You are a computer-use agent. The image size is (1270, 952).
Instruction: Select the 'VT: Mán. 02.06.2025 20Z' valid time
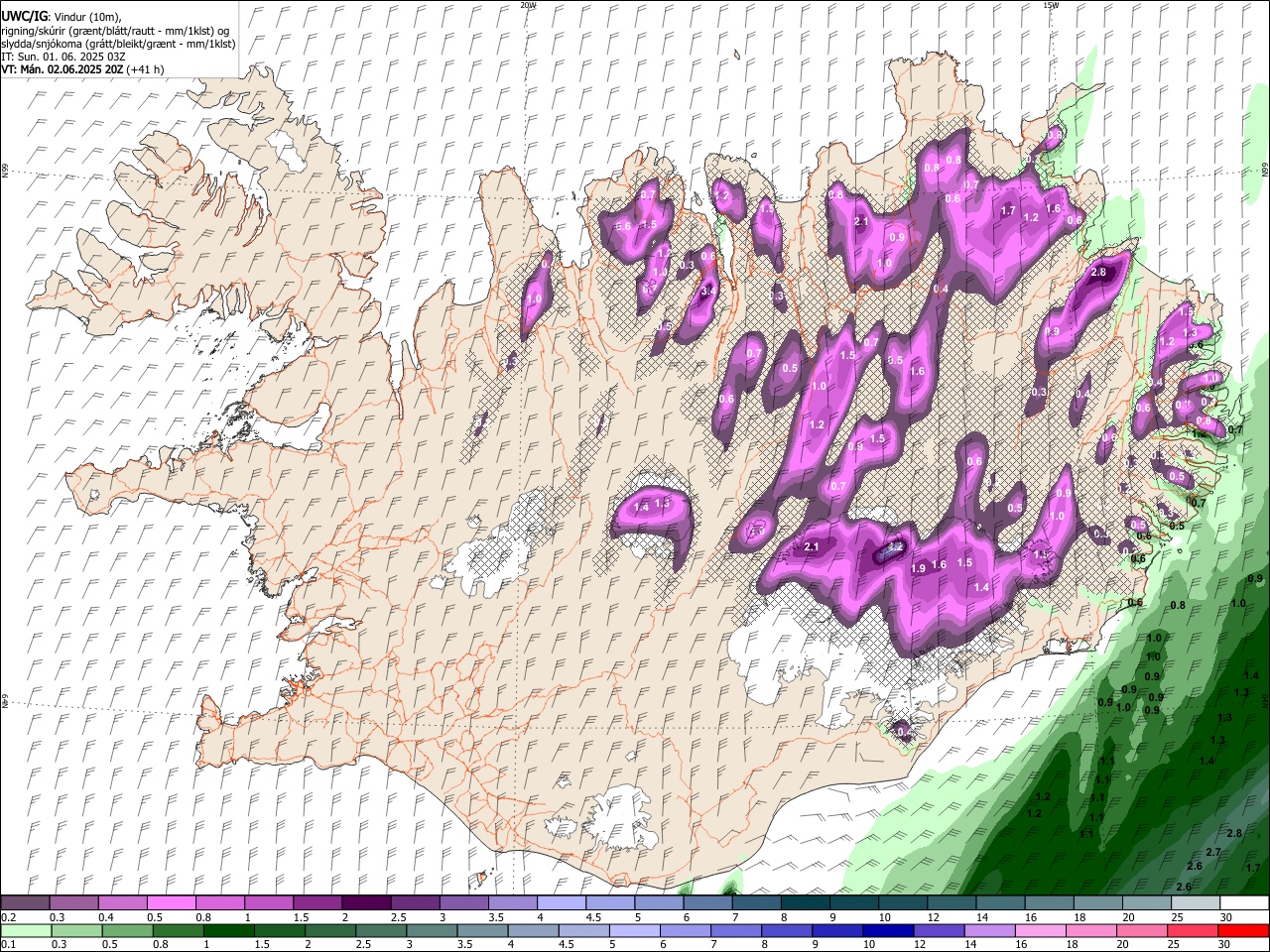(x=62, y=69)
